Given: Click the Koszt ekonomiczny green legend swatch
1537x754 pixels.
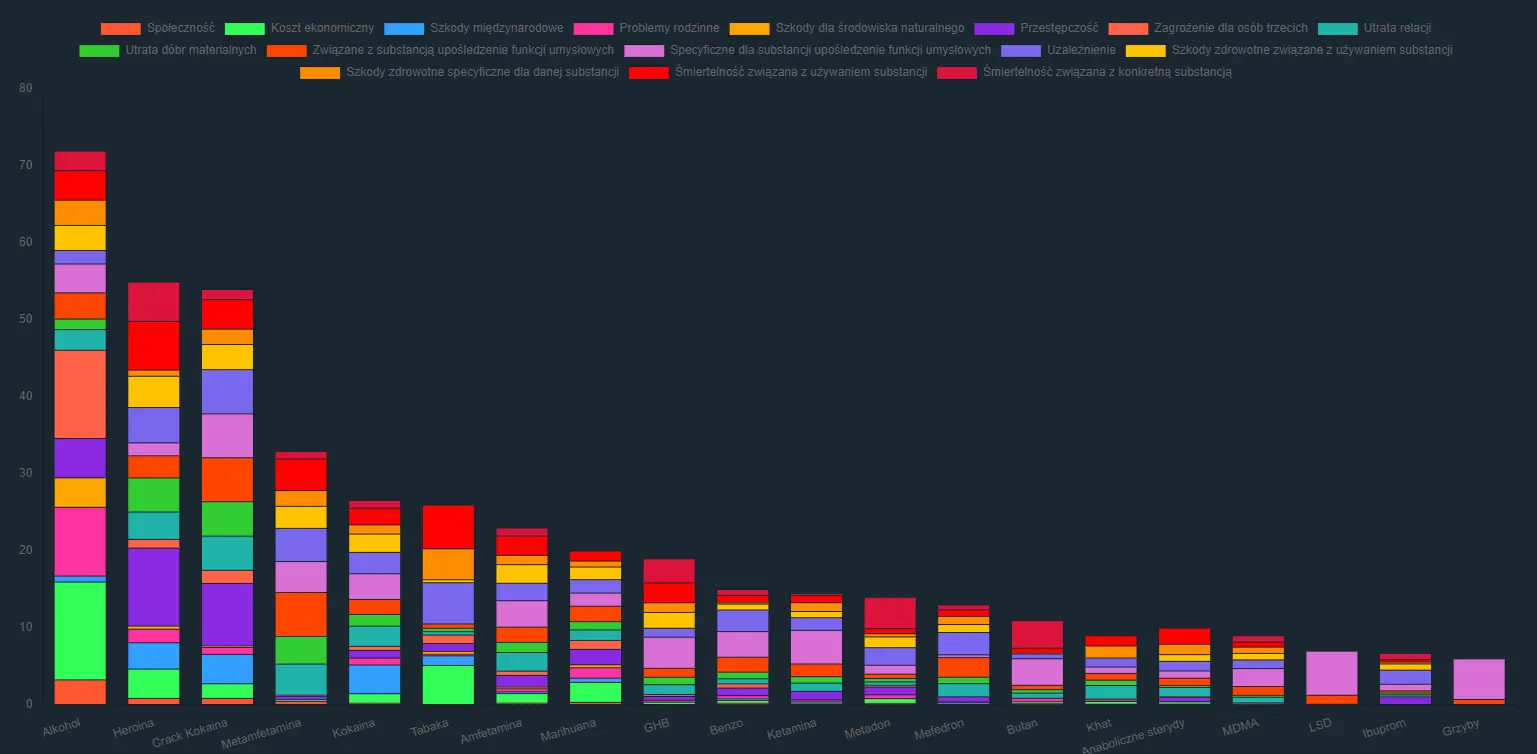Looking at the screenshot, I should click(245, 28).
